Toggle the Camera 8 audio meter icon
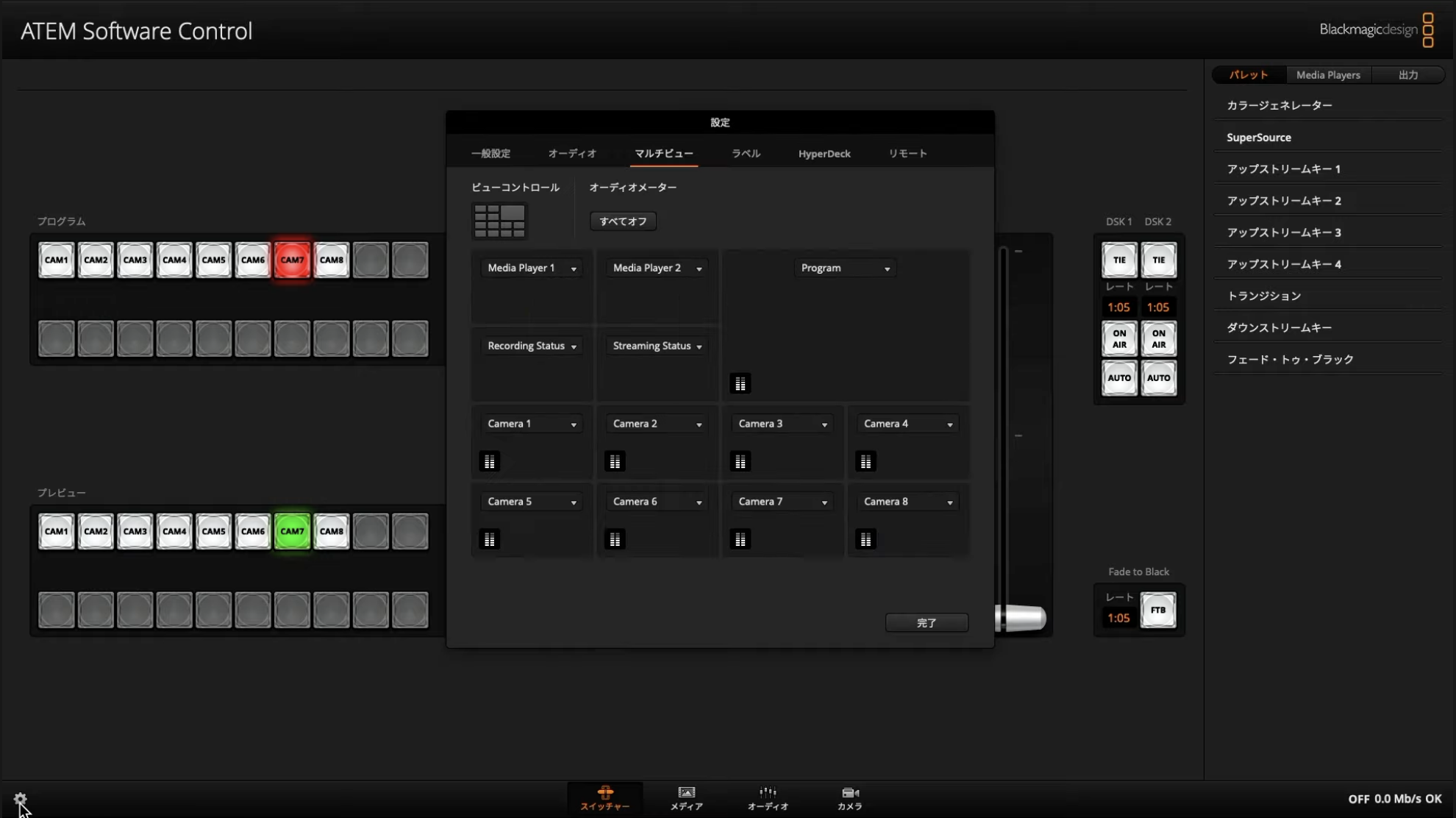 click(866, 539)
